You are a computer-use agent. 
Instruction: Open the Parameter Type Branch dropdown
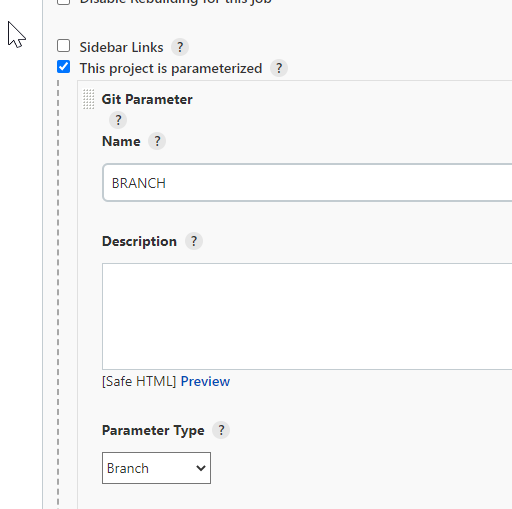coord(156,468)
